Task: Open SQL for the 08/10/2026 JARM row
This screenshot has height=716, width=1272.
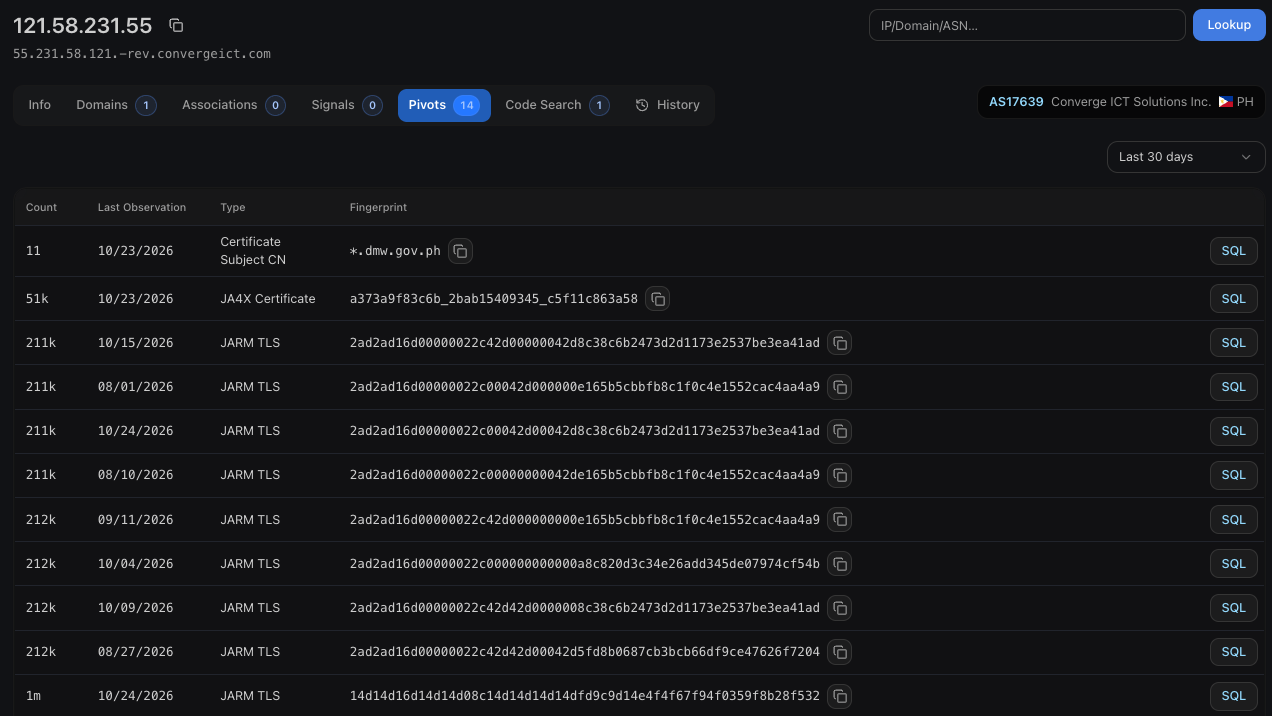Action: point(1233,475)
